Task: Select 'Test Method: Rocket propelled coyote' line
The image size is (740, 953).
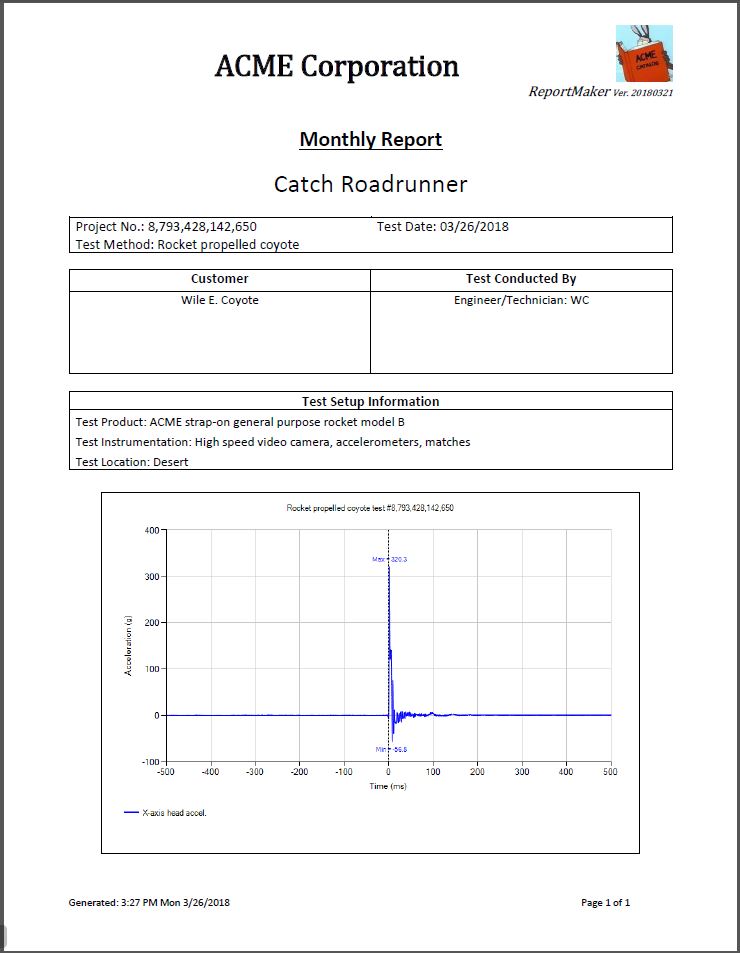Action: [187, 244]
